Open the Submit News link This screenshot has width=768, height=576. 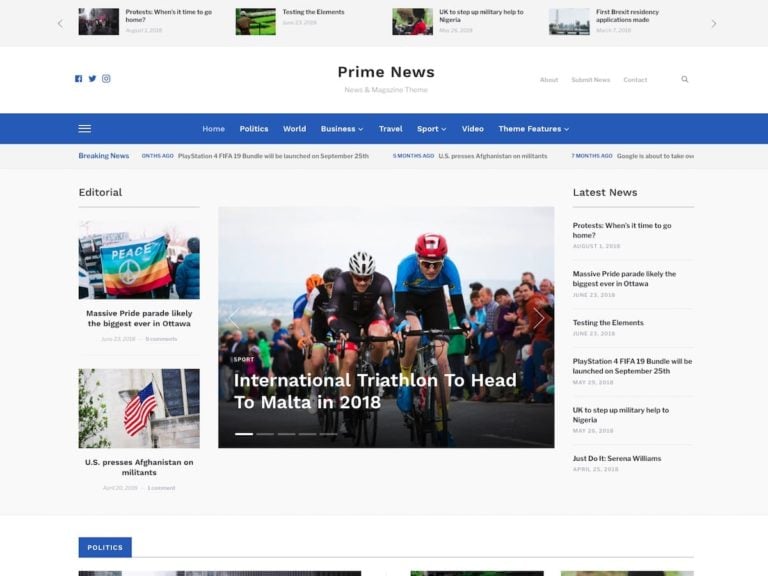(x=591, y=80)
